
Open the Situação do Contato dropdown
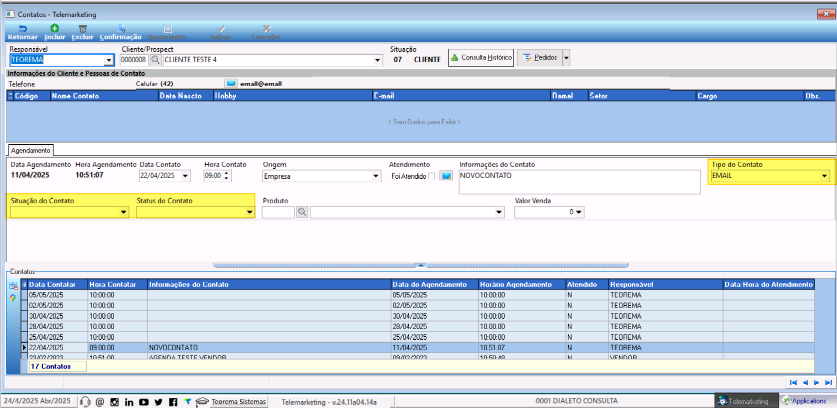pos(124,212)
